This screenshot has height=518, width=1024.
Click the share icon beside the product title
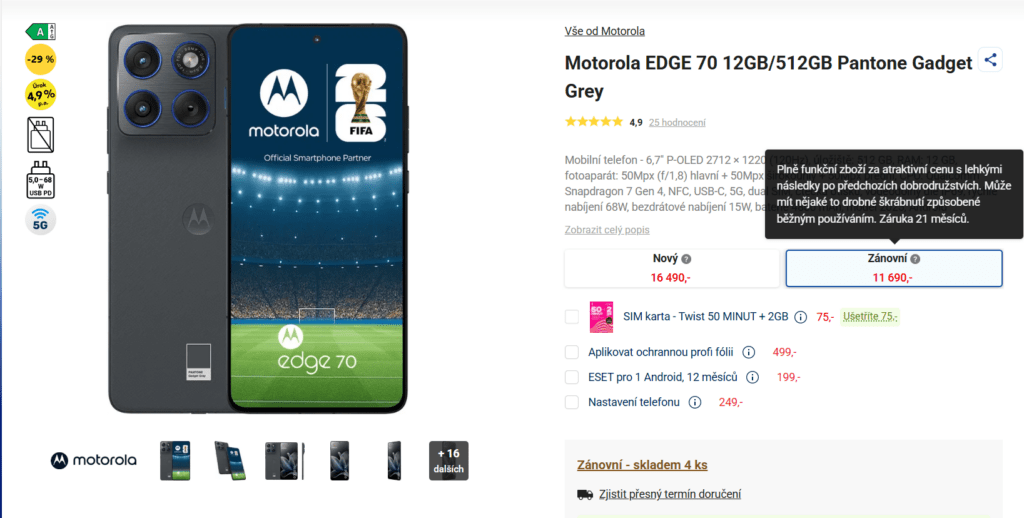point(990,61)
